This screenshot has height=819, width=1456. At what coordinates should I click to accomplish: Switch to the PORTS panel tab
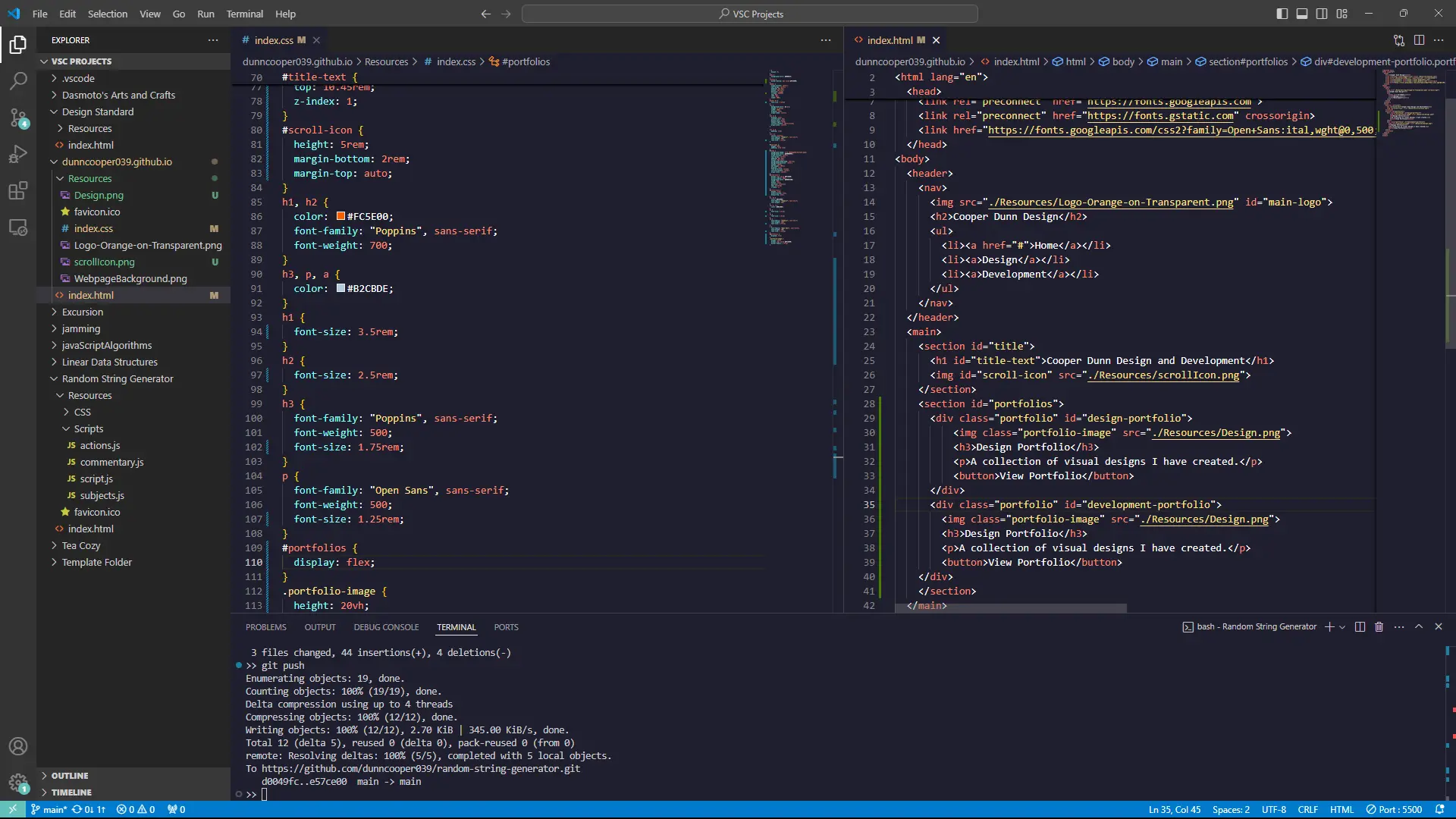click(x=506, y=627)
